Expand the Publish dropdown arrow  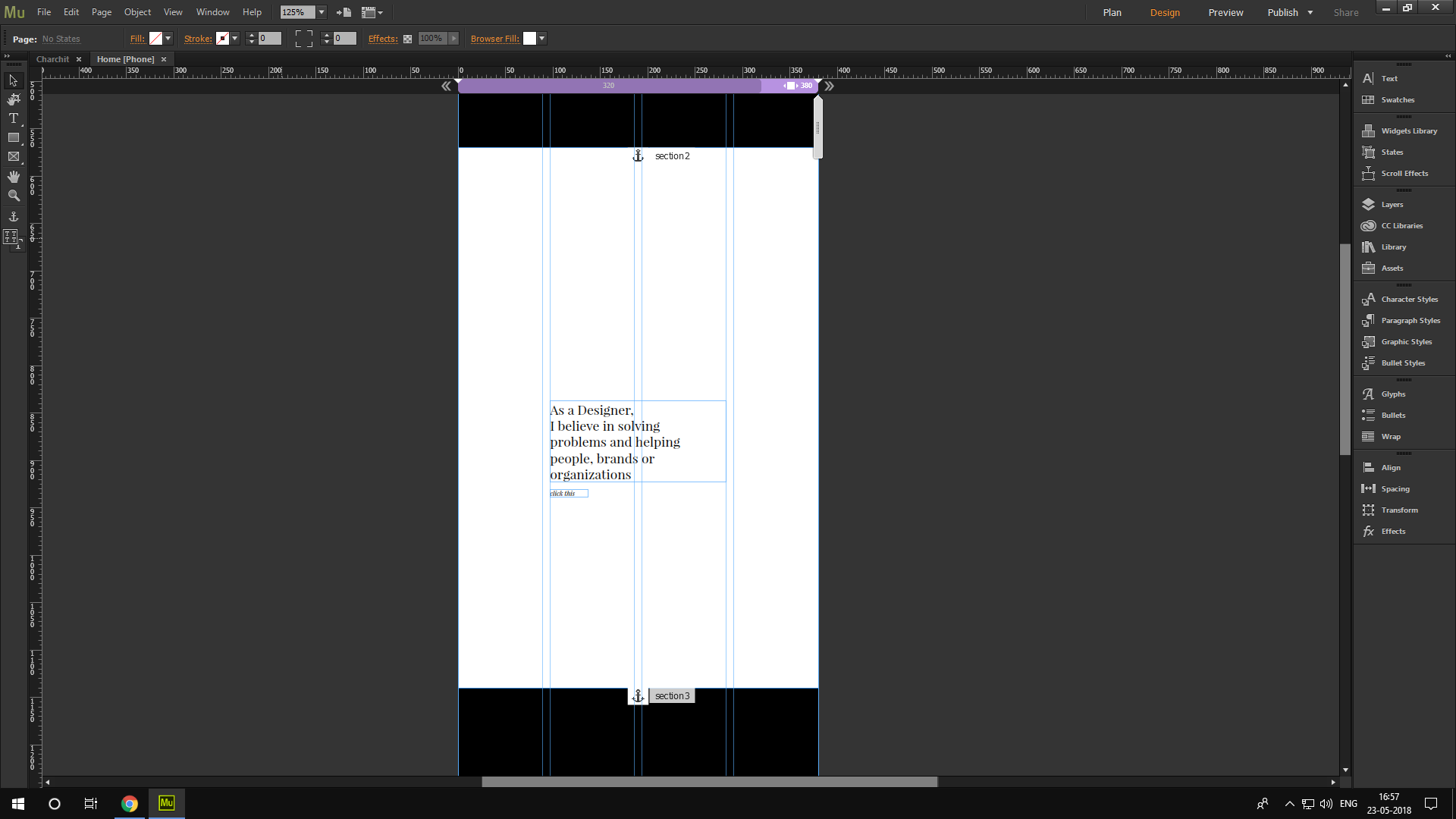point(1310,12)
